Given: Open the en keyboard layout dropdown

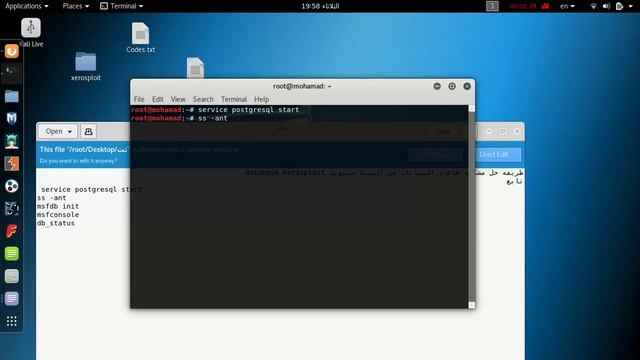Looking at the screenshot, I should click(567, 6).
